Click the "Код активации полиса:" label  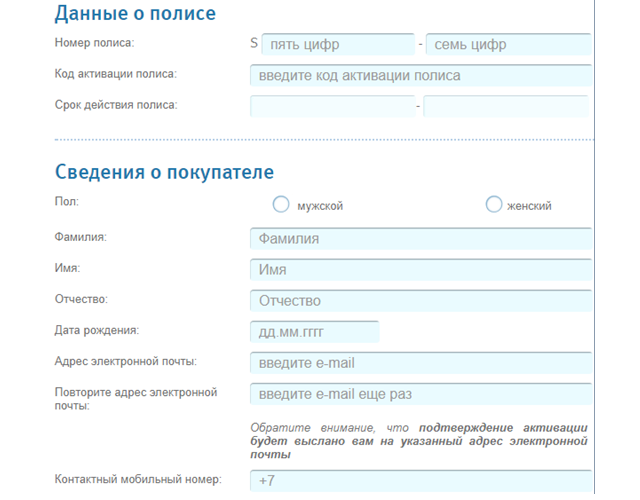(116, 74)
